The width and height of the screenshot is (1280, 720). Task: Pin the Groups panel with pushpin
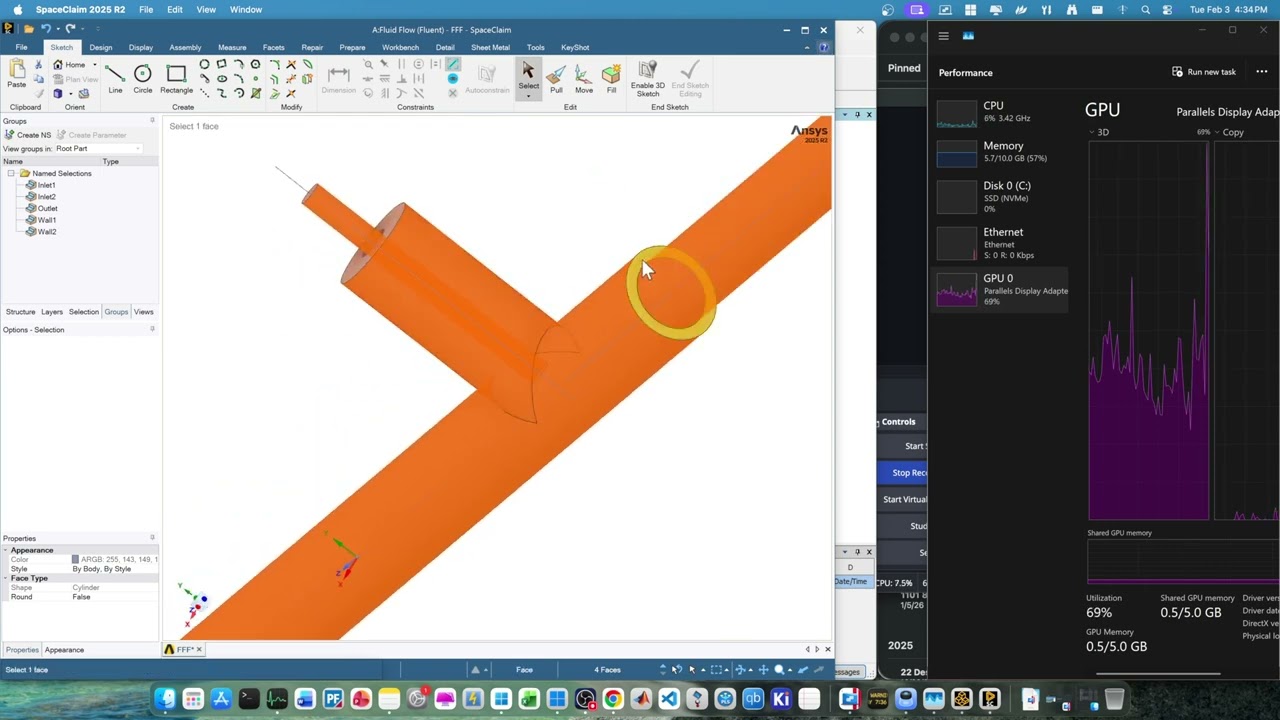coord(153,121)
